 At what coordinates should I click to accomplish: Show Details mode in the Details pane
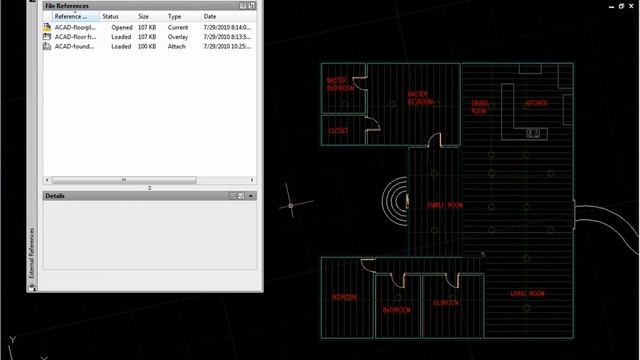[x=233, y=196]
